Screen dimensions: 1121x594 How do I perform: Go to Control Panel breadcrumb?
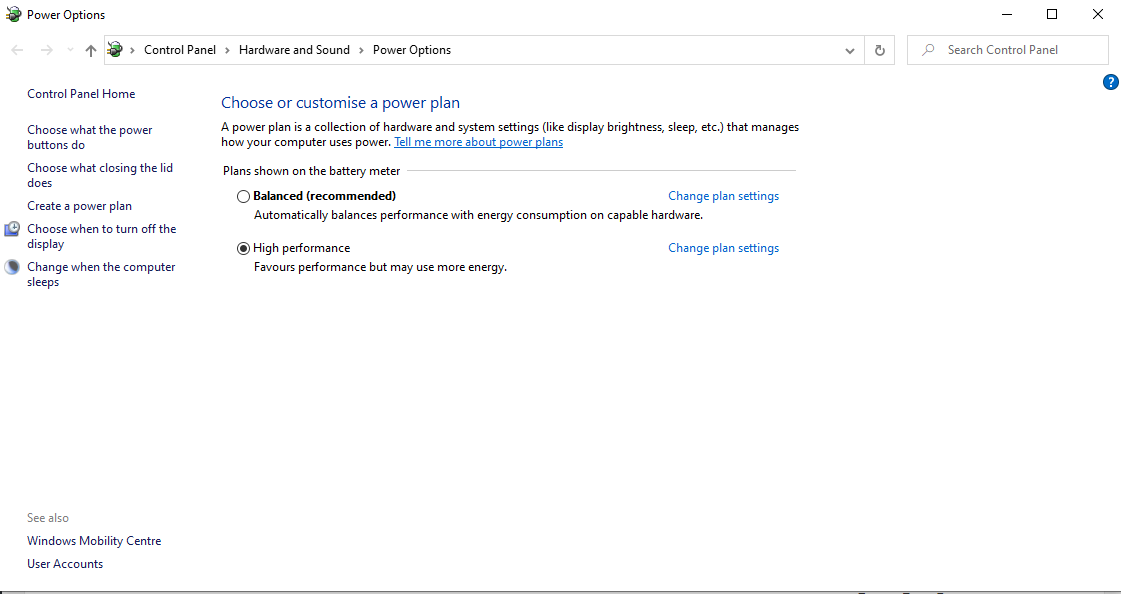(x=180, y=50)
